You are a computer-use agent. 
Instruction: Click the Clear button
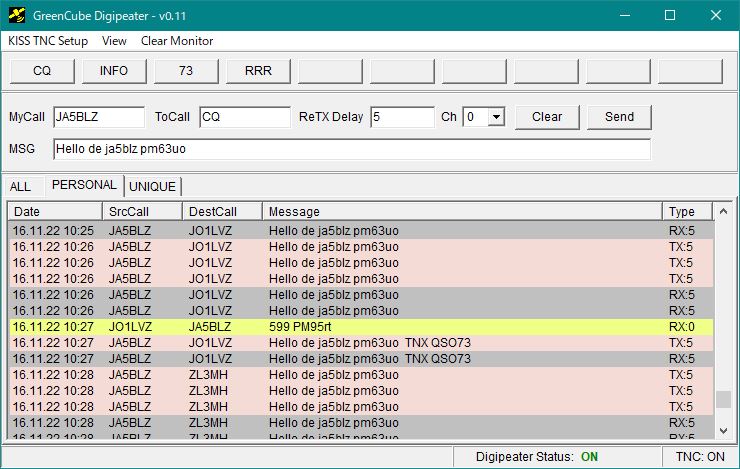[547, 117]
